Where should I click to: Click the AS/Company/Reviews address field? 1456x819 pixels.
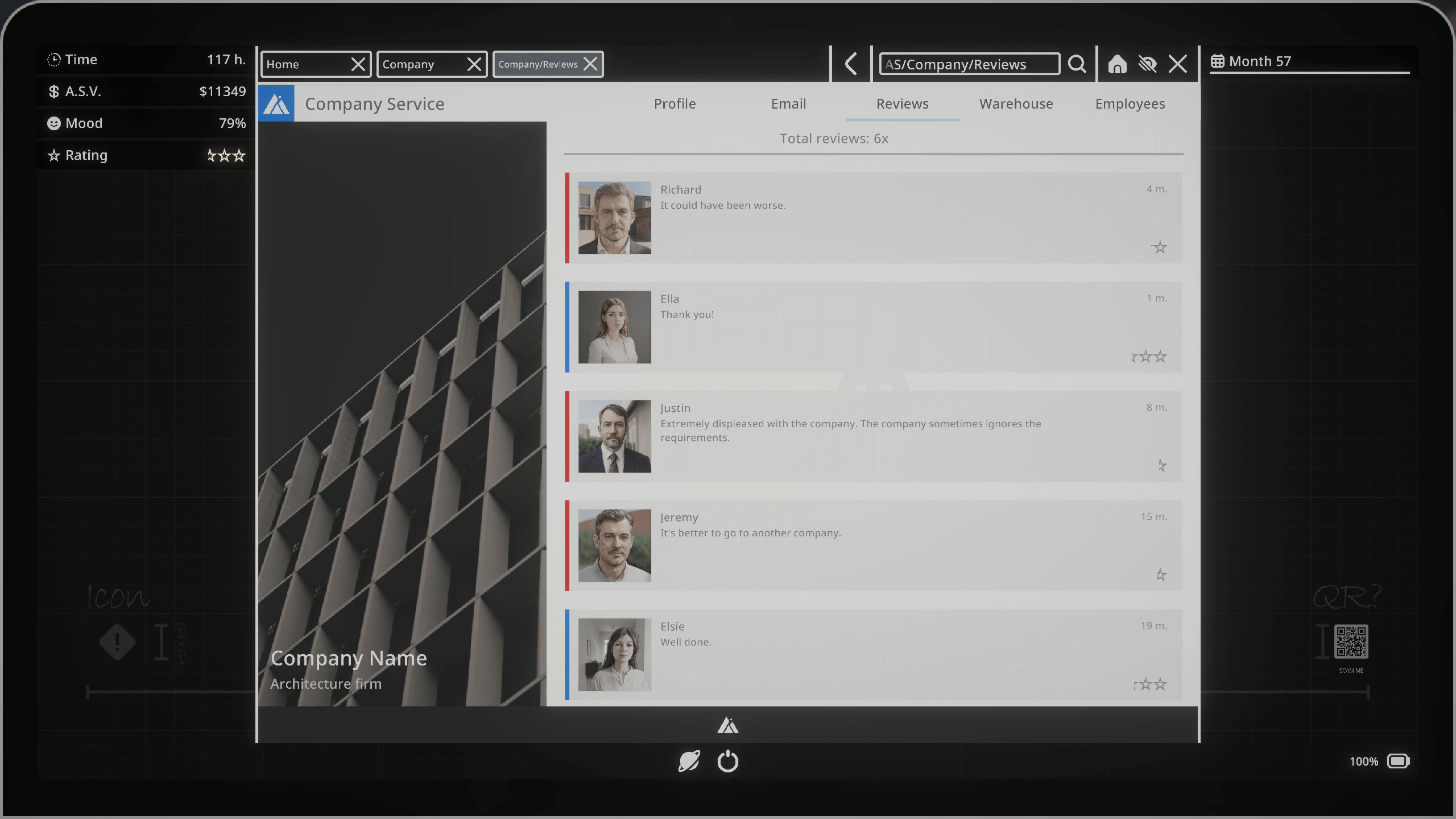(x=967, y=64)
